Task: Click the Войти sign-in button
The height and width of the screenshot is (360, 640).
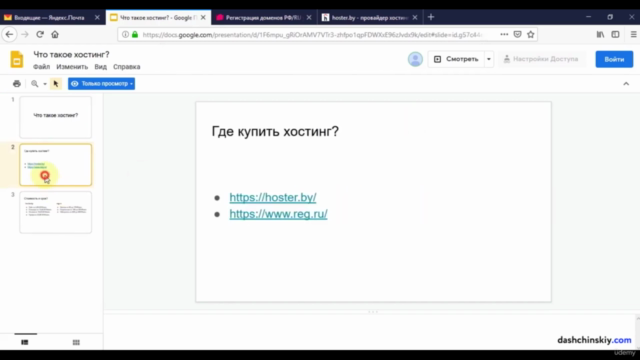Action: [x=614, y=59]
